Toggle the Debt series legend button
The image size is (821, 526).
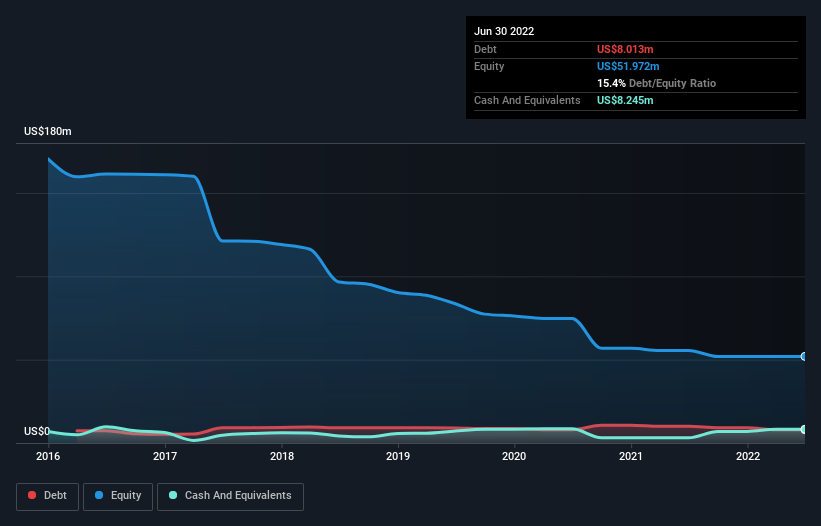tap(47, 496)
